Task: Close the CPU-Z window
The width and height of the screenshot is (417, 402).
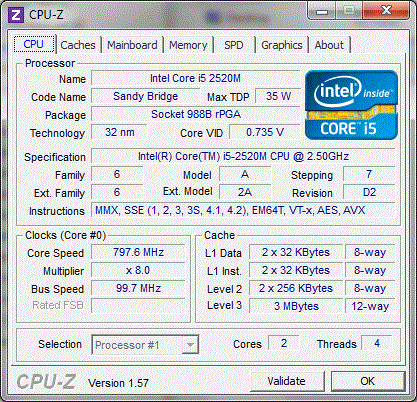Action: click(386, 11)
